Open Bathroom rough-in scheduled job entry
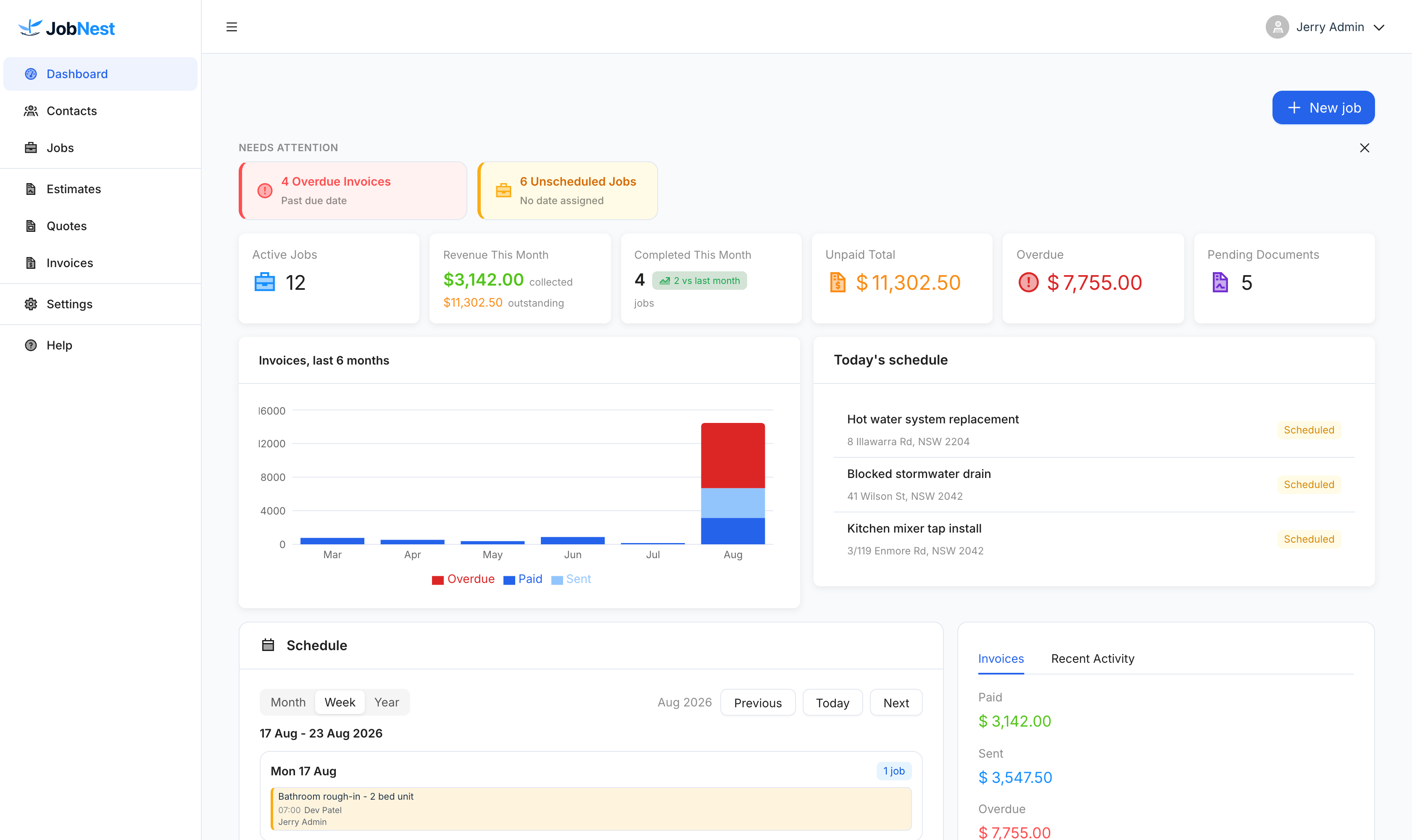Viewport: 1412px width, 840px height. [591, 808]
